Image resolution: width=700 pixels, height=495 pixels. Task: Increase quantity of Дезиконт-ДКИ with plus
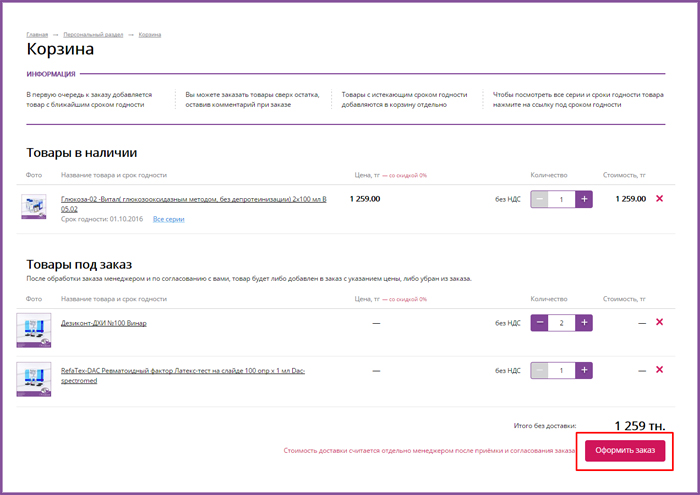tap(584, 322)
